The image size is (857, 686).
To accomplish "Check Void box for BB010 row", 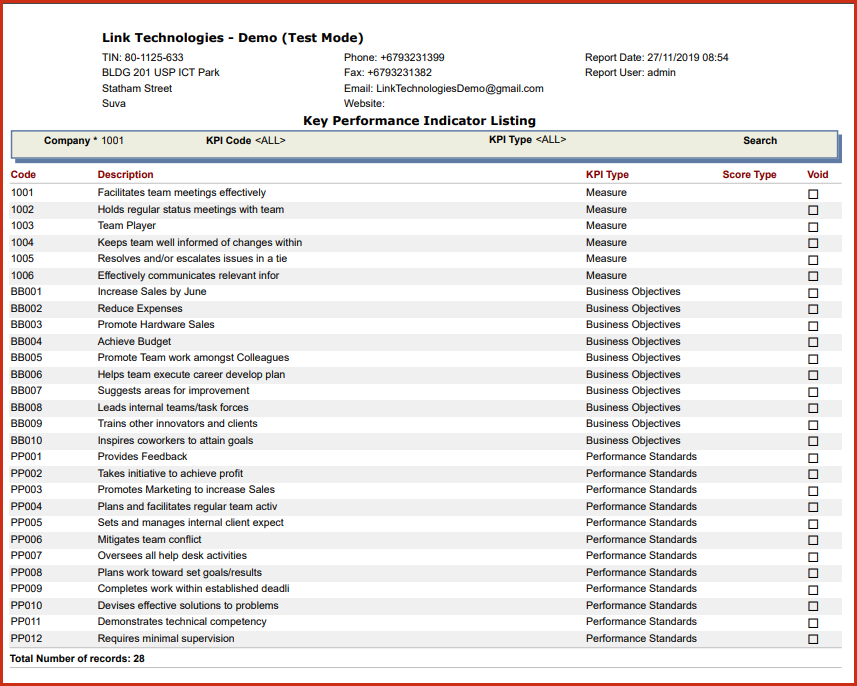I will [x=813, y=441].
